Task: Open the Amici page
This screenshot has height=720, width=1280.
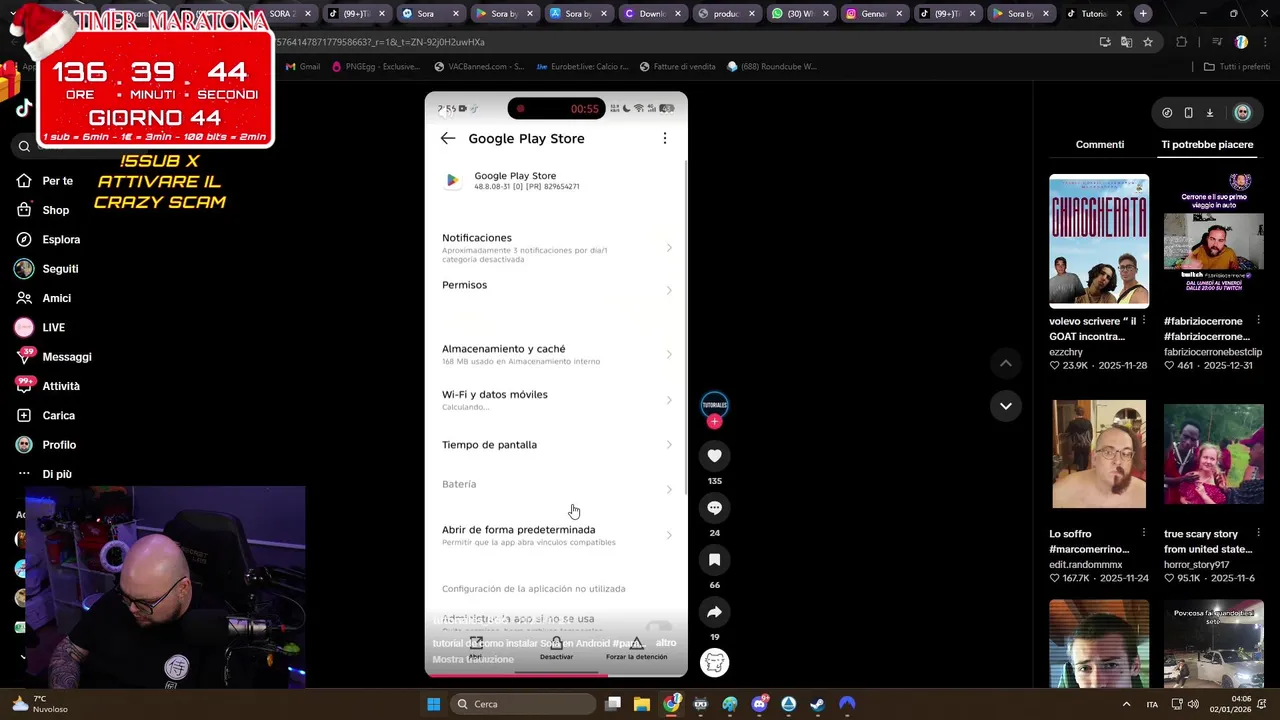Action: point(43,298)
